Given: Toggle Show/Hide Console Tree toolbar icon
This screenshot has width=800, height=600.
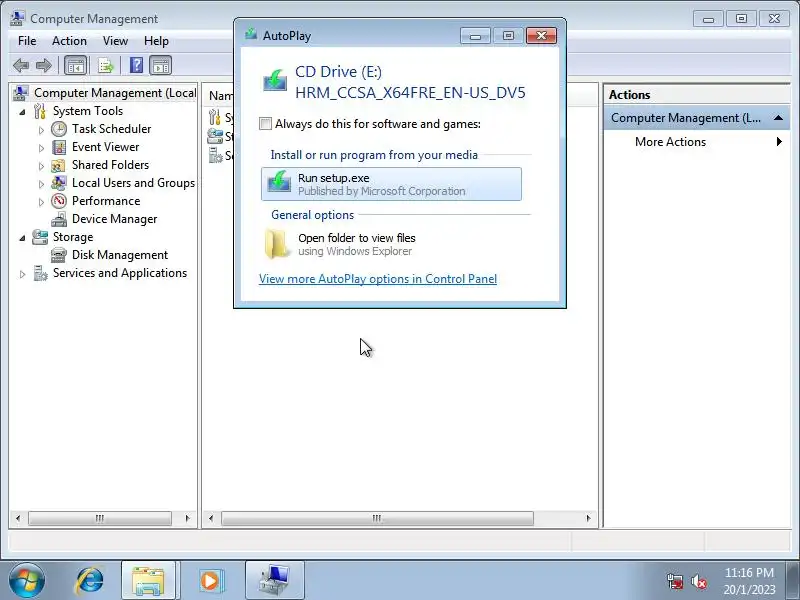Looking at the screenshot, I should click(x=76, y=65).
